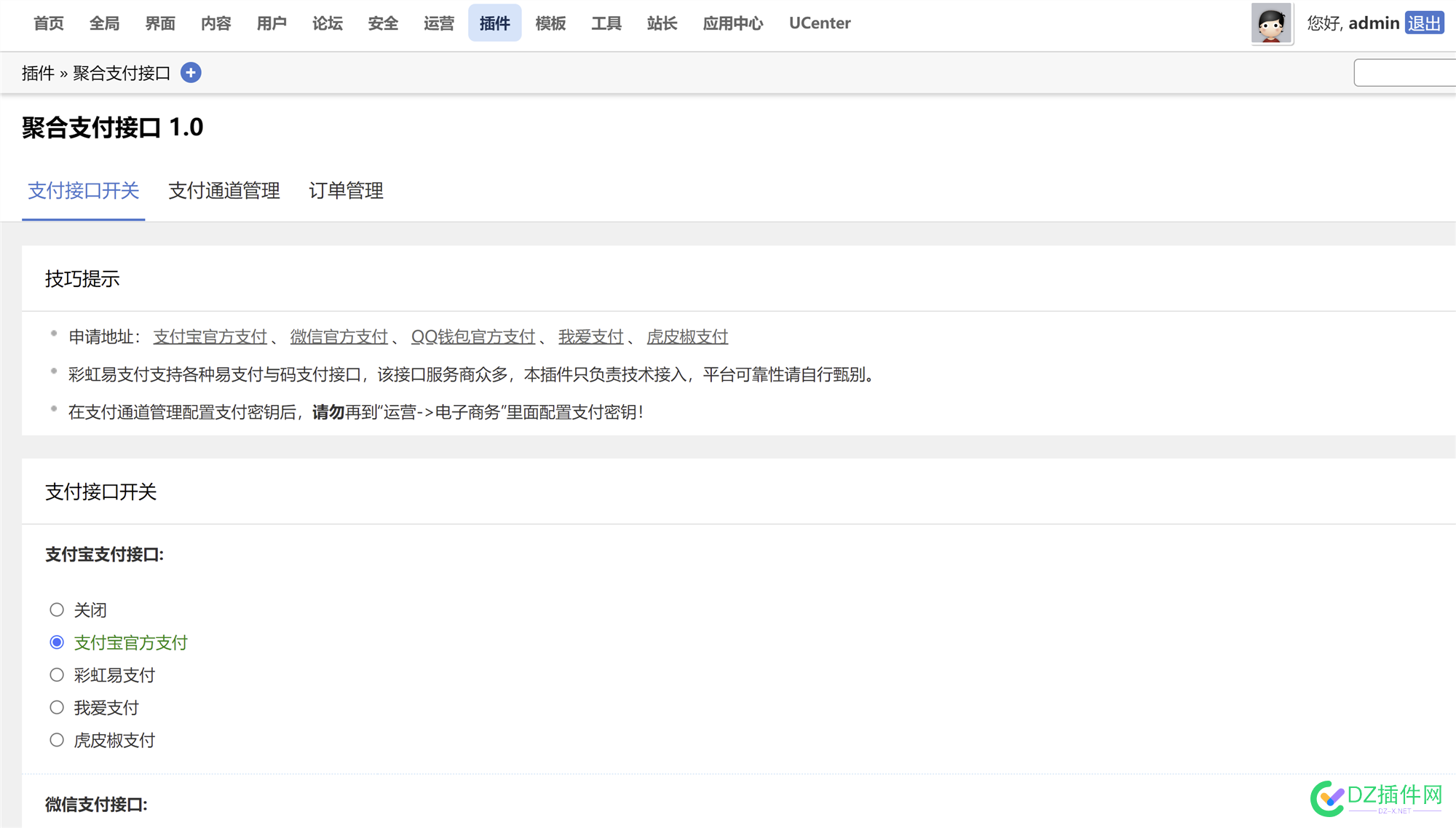Click the 聚合支付接口 breadcrumb text
1456x828 pixels.
tap(122, 73)
